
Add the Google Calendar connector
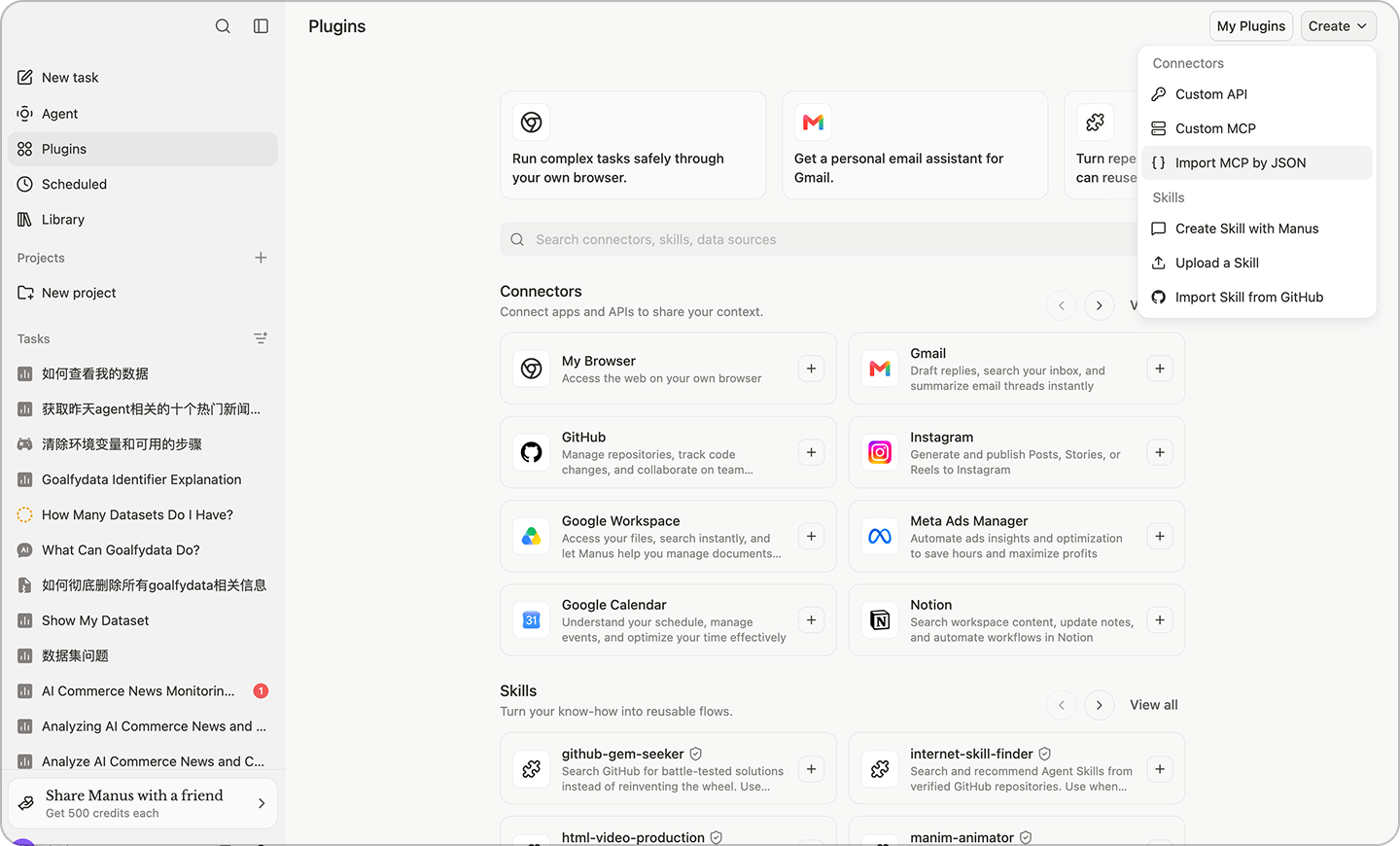(x=811, y=619)
